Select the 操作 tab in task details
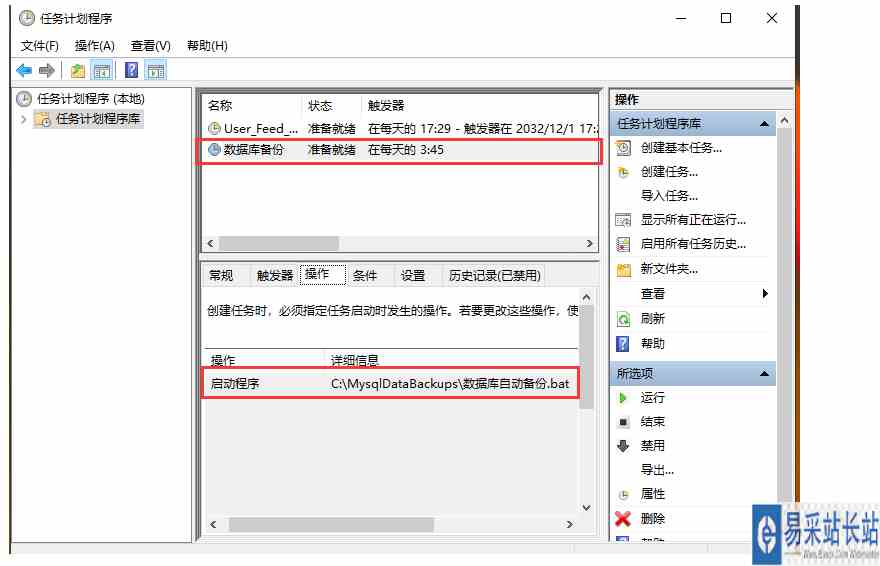This screenshot has width=880, height=566. click(323, 274)
